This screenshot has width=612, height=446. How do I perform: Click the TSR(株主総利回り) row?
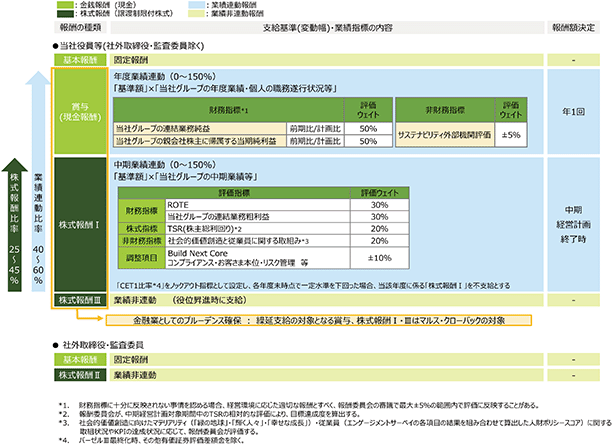258,229
